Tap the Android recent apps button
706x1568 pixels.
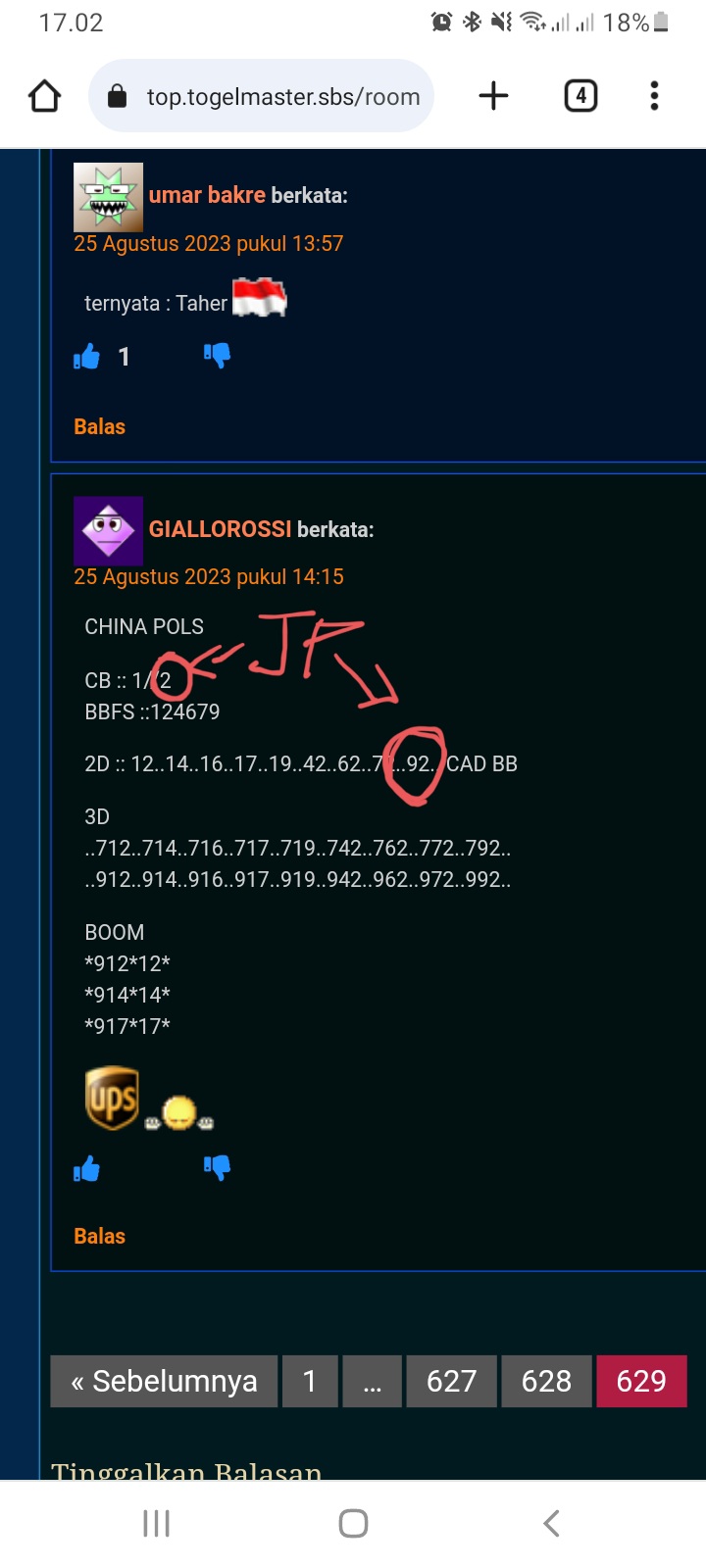(156, 1523)
